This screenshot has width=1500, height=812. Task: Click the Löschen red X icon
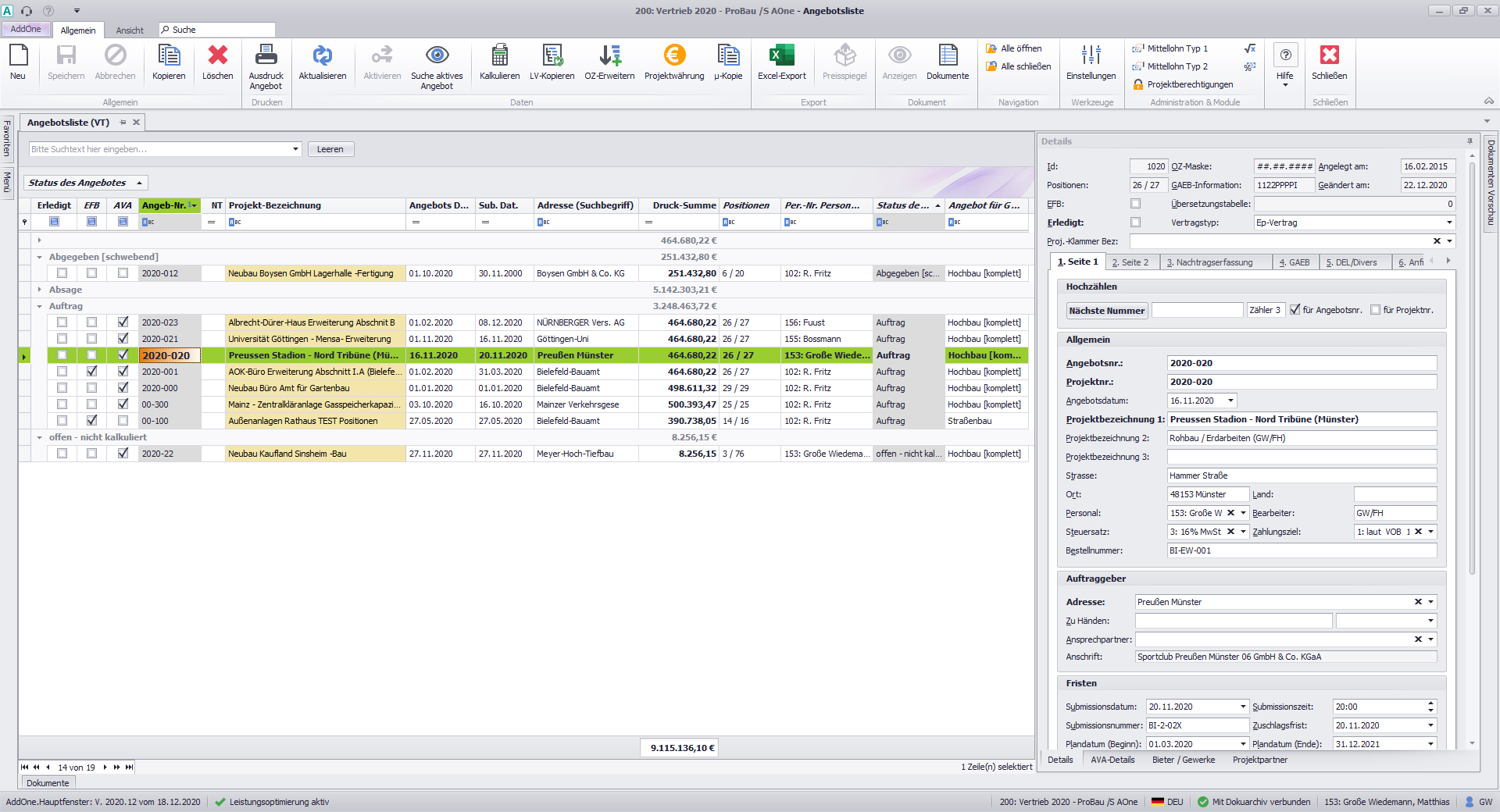[217, 55]
